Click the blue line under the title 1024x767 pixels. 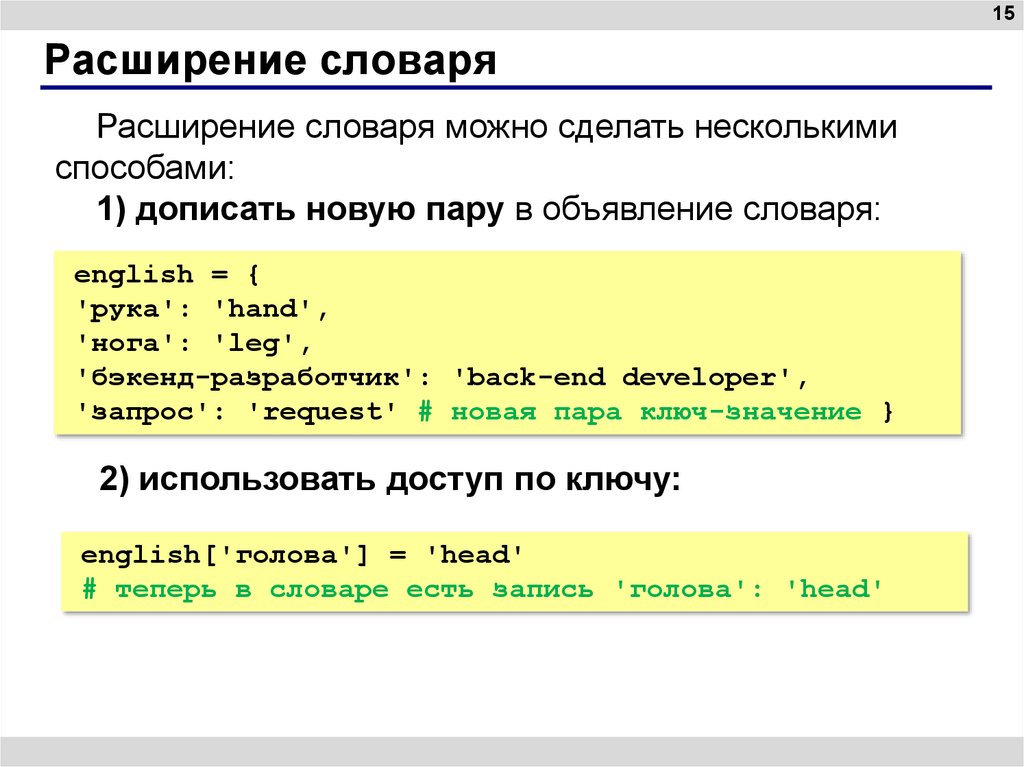[515, 88]
